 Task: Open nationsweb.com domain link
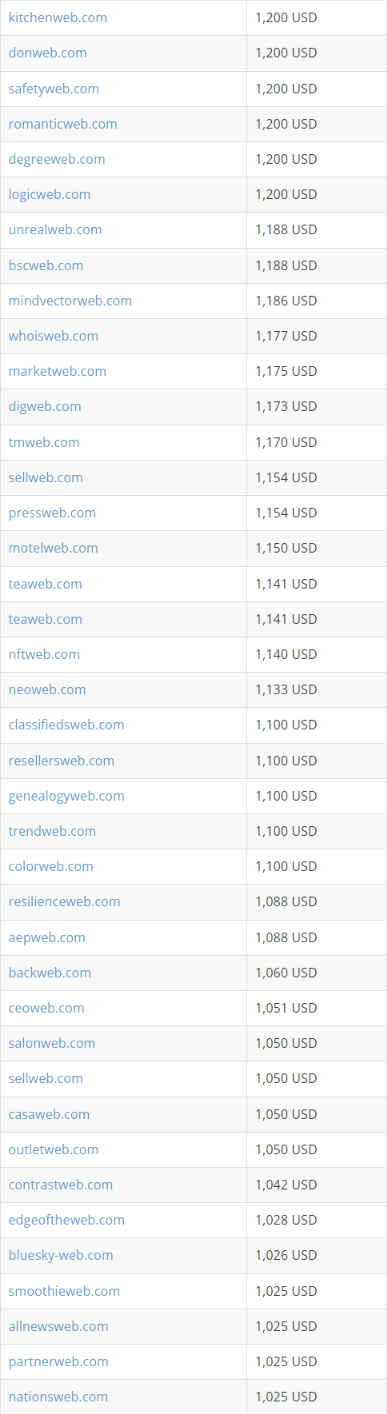tap(58, 1396)
